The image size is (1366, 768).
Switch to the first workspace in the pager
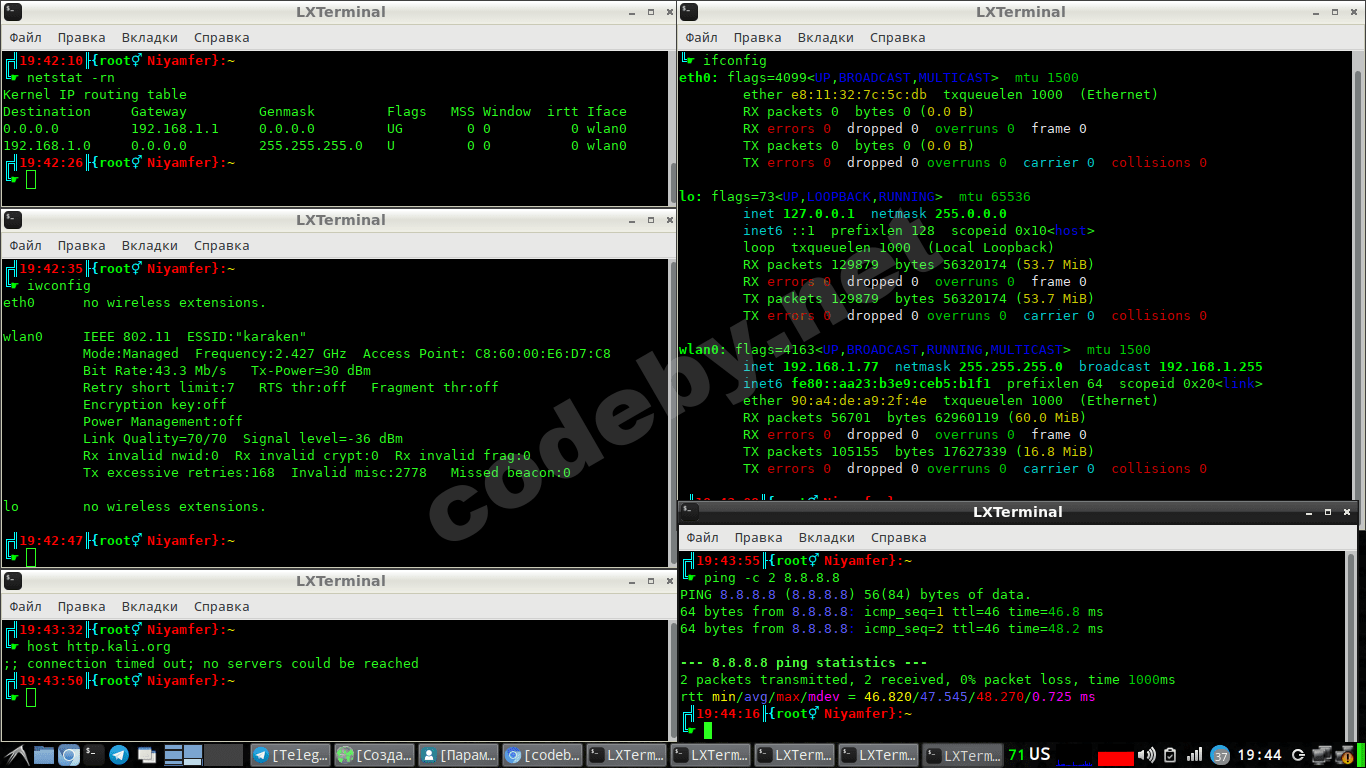(183, 755)
